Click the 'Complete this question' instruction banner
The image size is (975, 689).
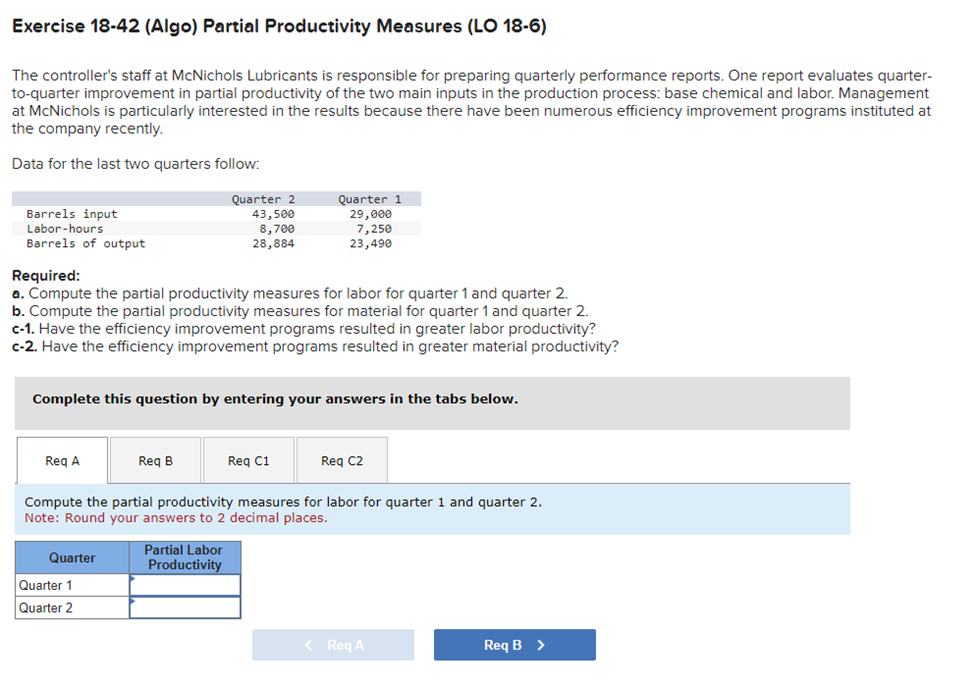[x=432, y=403]
